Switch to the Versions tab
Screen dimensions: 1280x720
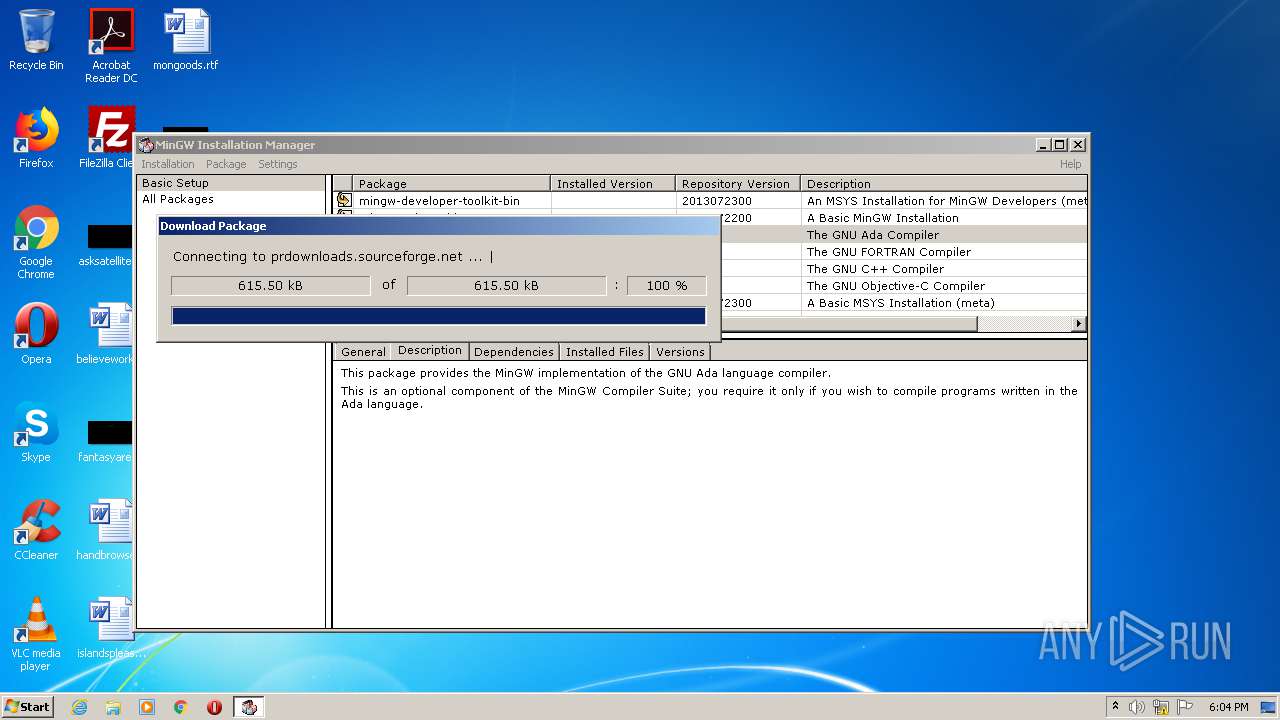point(680,352)
